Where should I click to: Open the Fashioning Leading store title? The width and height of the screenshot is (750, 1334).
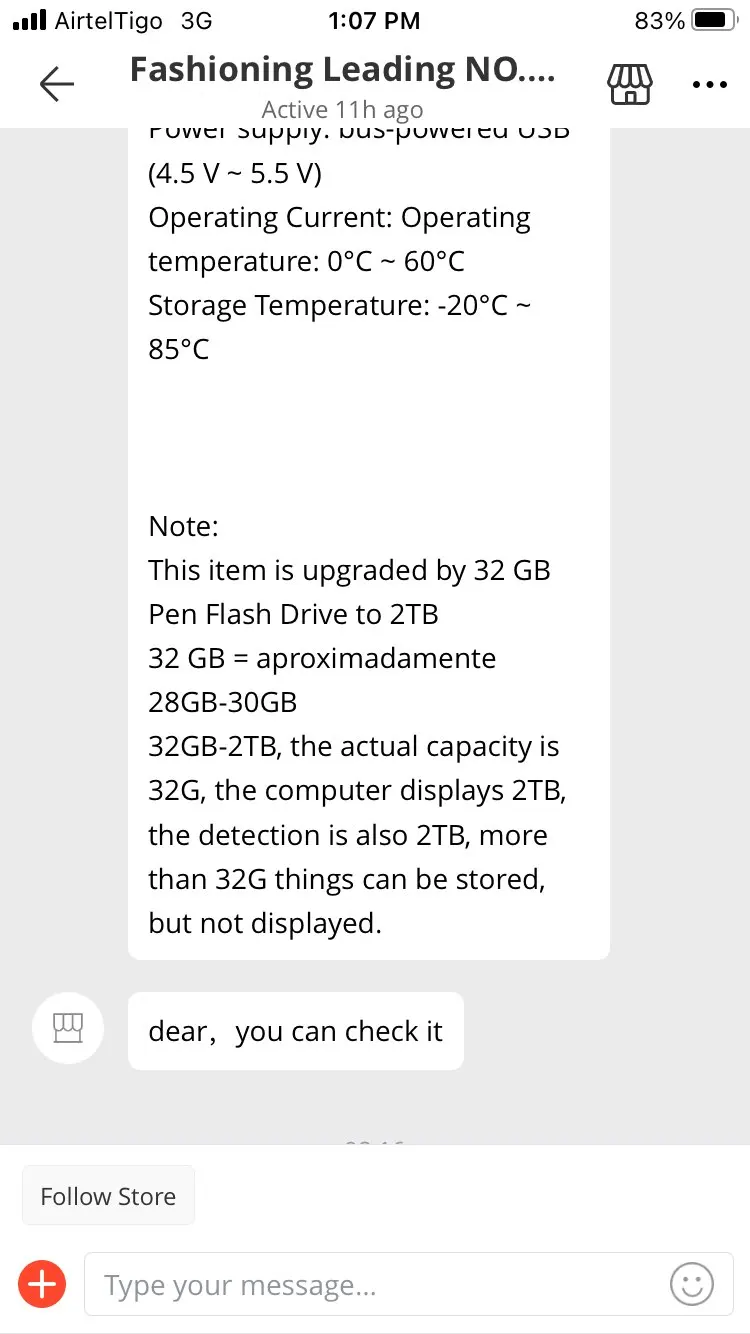click(x=342, y=70)
